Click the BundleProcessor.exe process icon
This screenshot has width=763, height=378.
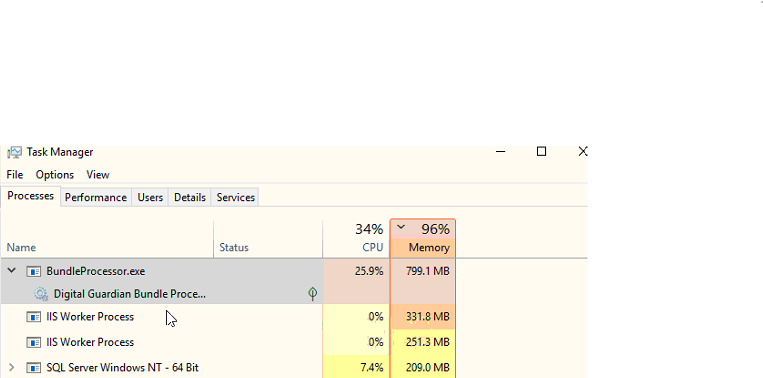34,271
